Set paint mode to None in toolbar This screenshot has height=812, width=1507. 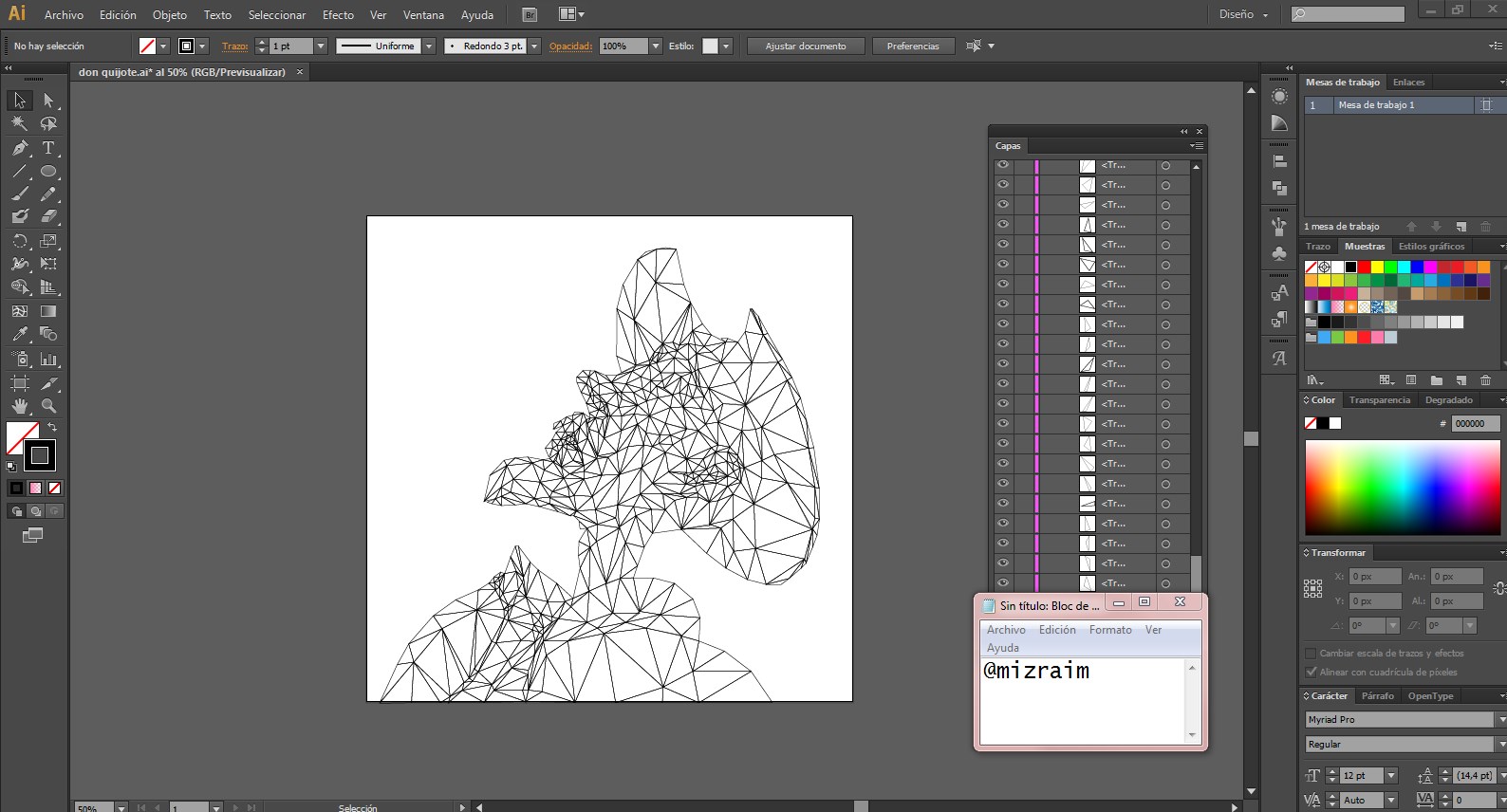pos(54,488)
